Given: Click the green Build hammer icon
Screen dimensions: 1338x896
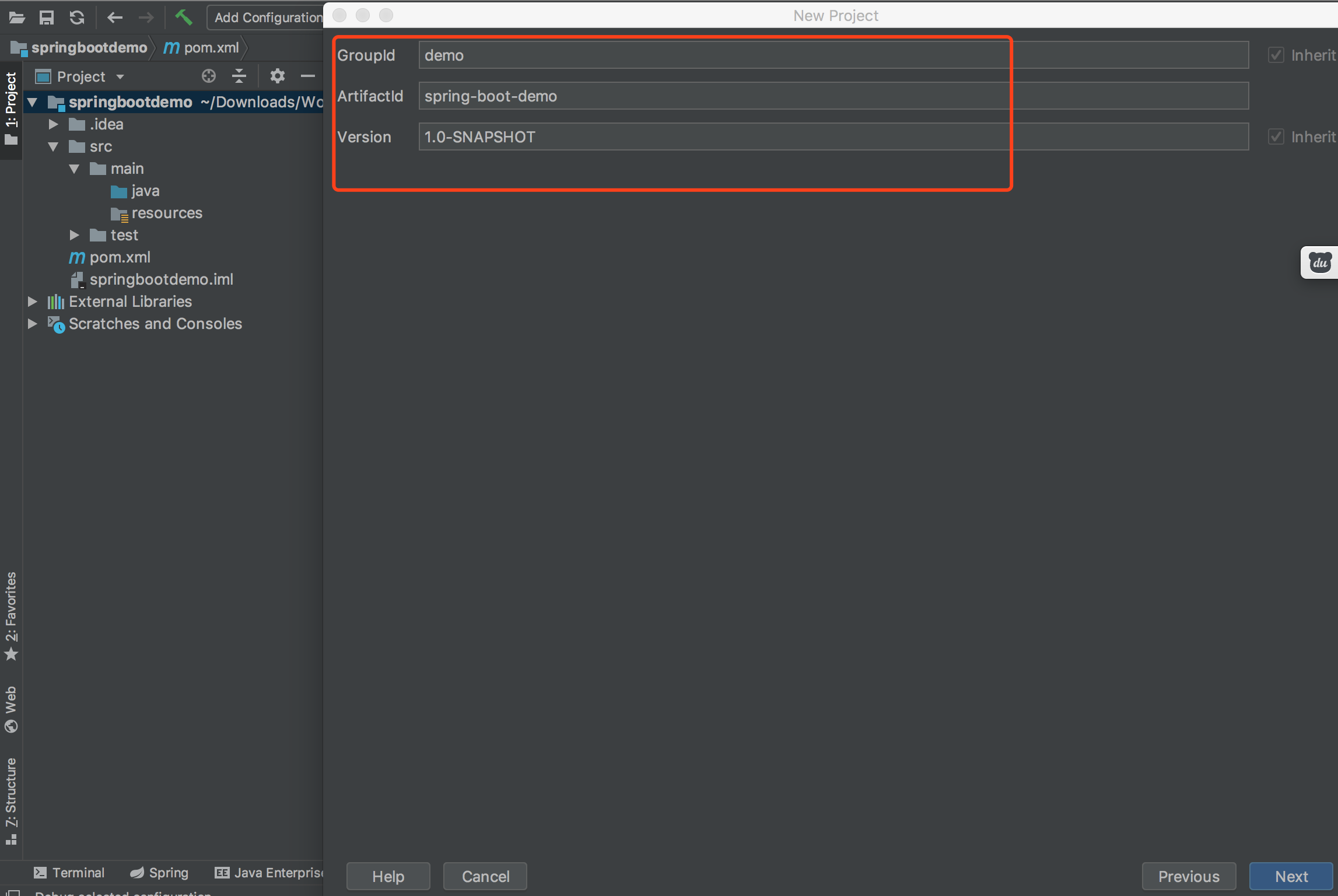Looking at the screenshot, I should click(184, 17).
